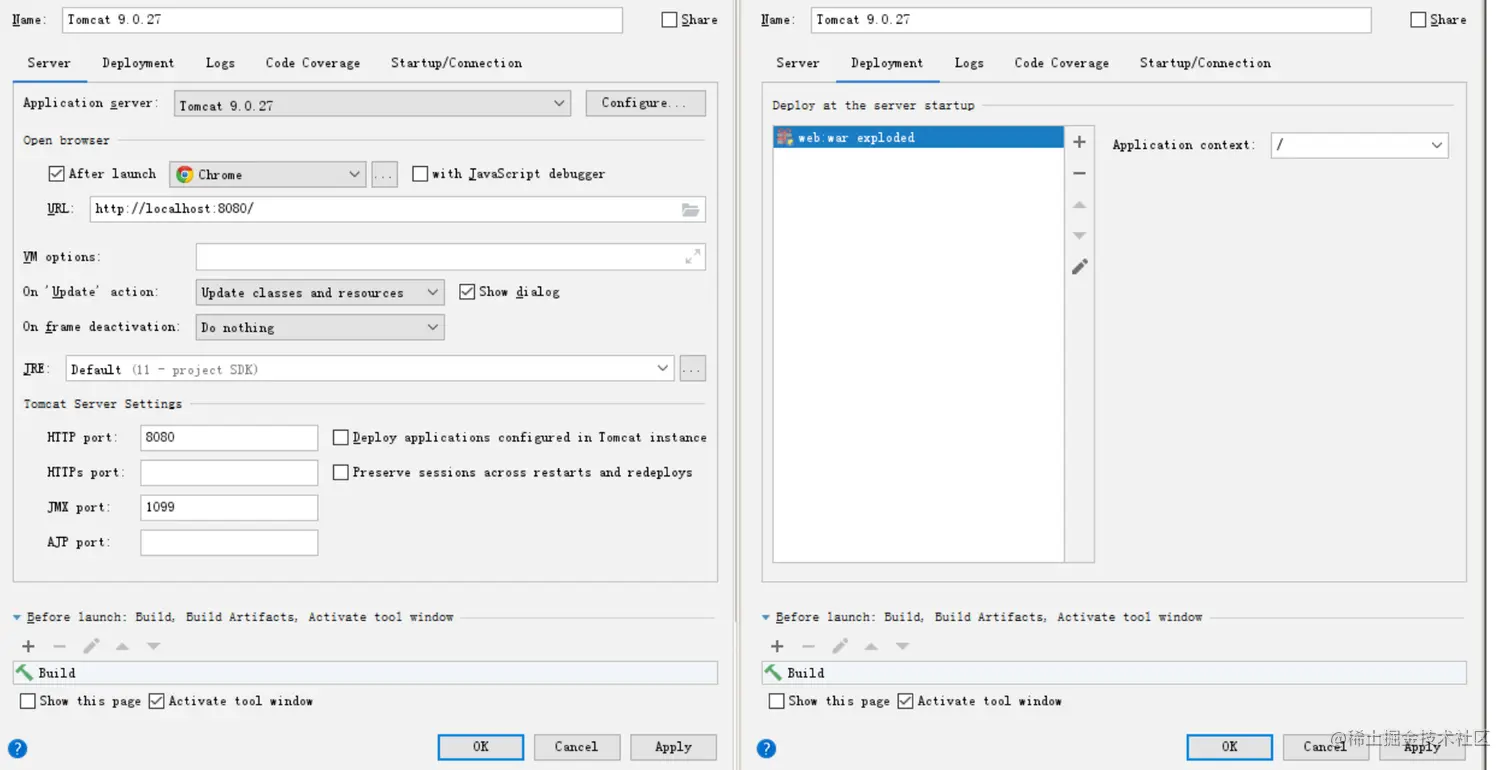The image size is (1512, 770).
Task: Move before-launch task down in left dialog
Action: 153,646
